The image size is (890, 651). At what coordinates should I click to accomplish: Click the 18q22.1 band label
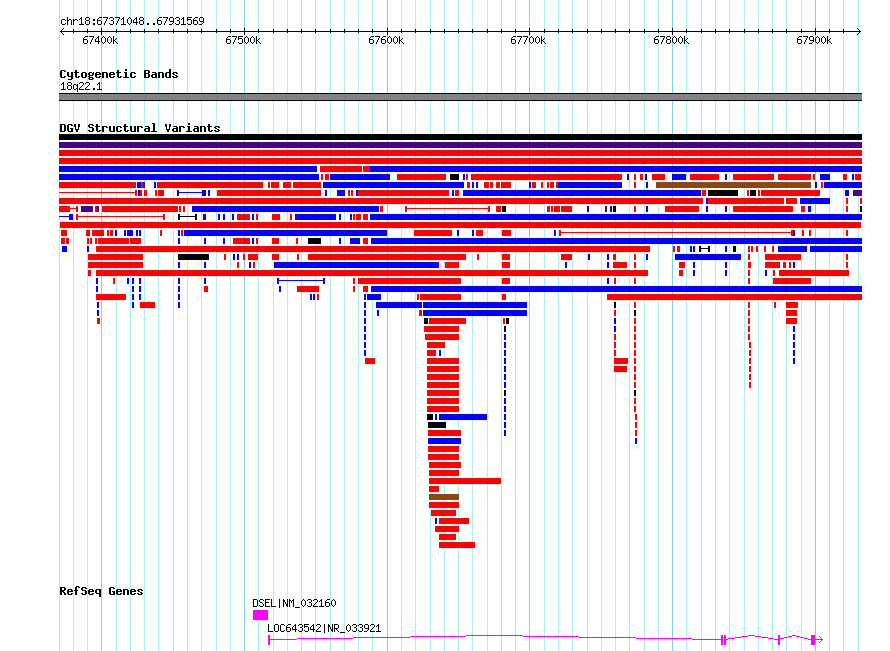point(81,86)
